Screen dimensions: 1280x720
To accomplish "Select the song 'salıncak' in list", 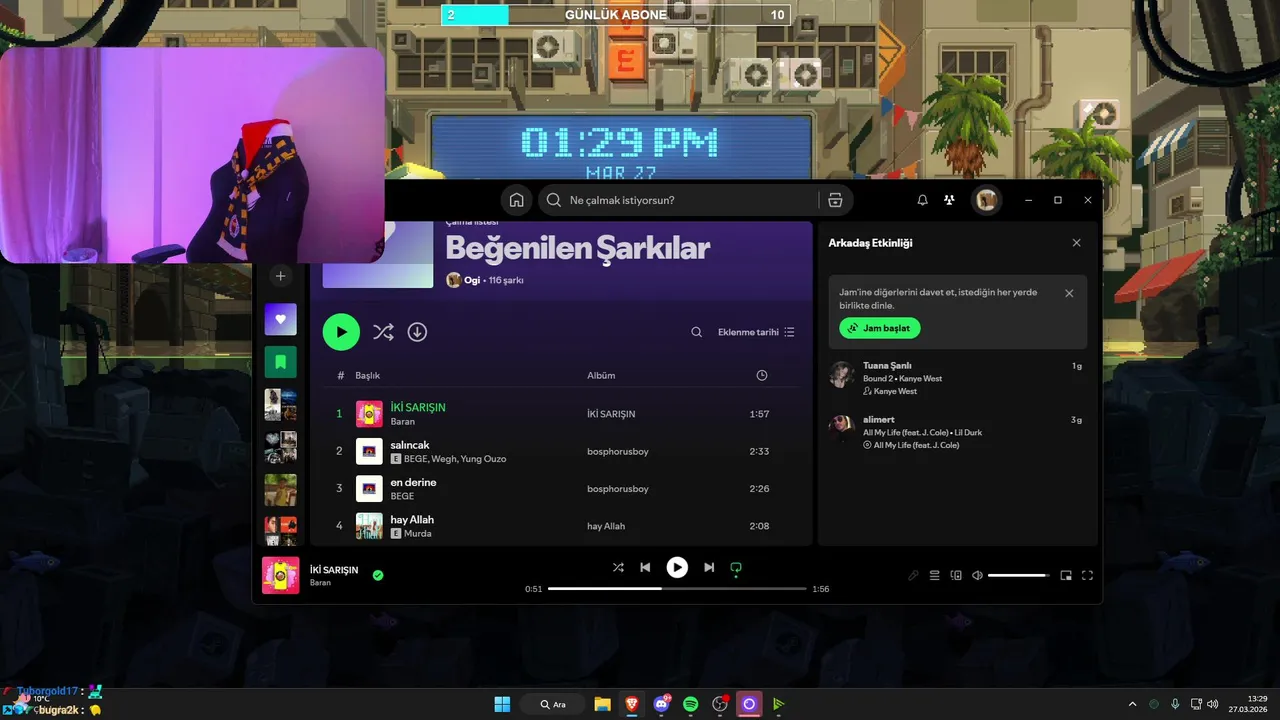I will 410,445.
